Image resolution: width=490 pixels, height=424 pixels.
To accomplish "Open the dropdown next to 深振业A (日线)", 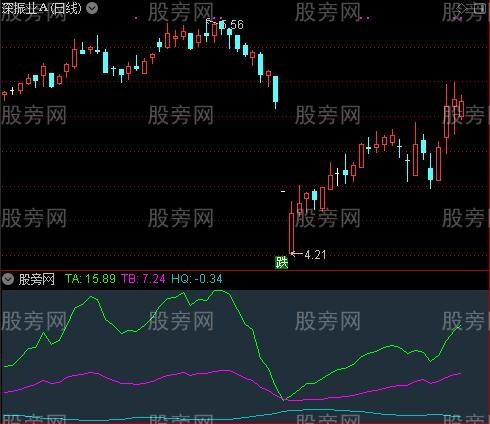I will (92, 8).
